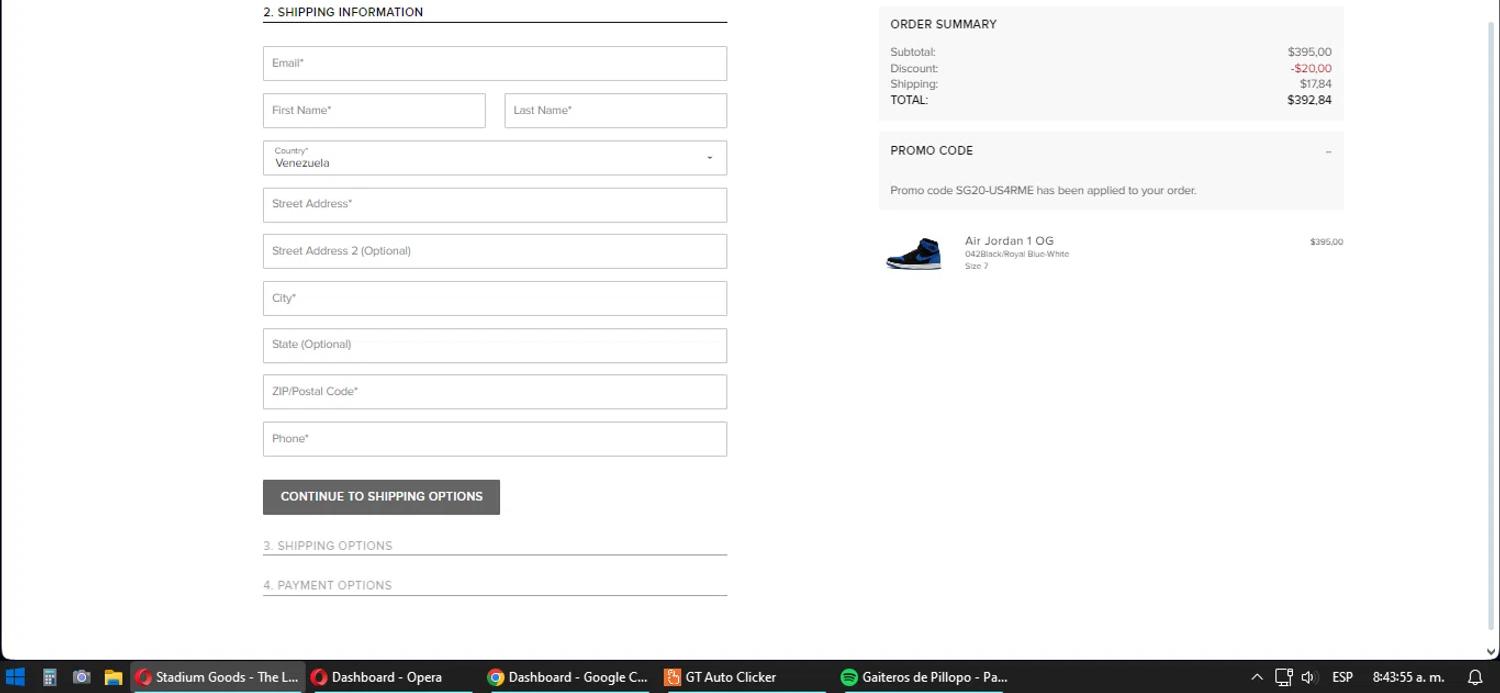Screen dimensions: 1500x693
Task: Open the Air Jordan 1 OG shoe thumbnail
Action: pyautogui.click(x=914, y=253)
